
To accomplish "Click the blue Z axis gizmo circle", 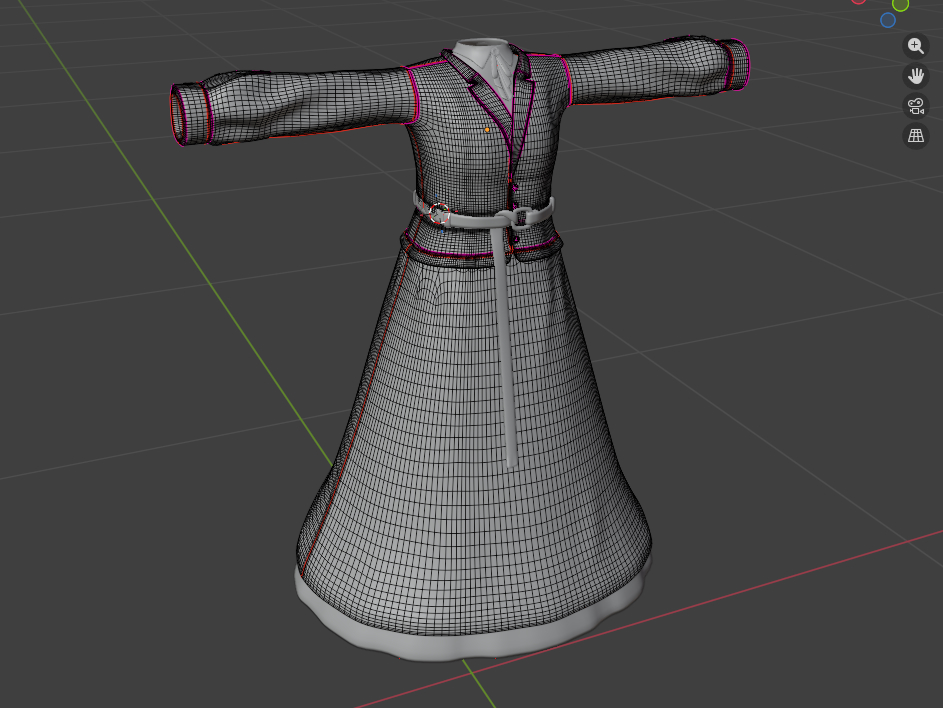I will pyautogui.click(x=887, y=20).
